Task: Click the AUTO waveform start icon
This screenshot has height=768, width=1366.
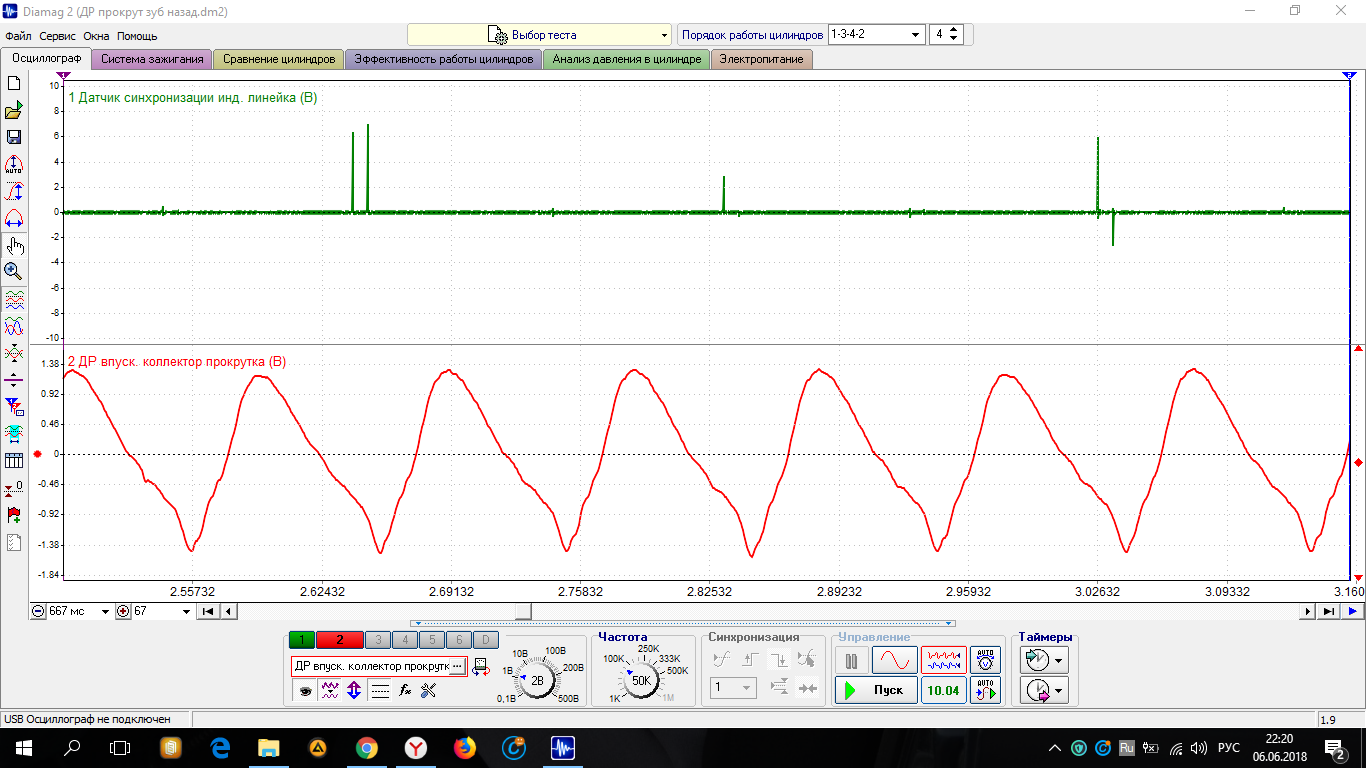Action: click(986, 690)
